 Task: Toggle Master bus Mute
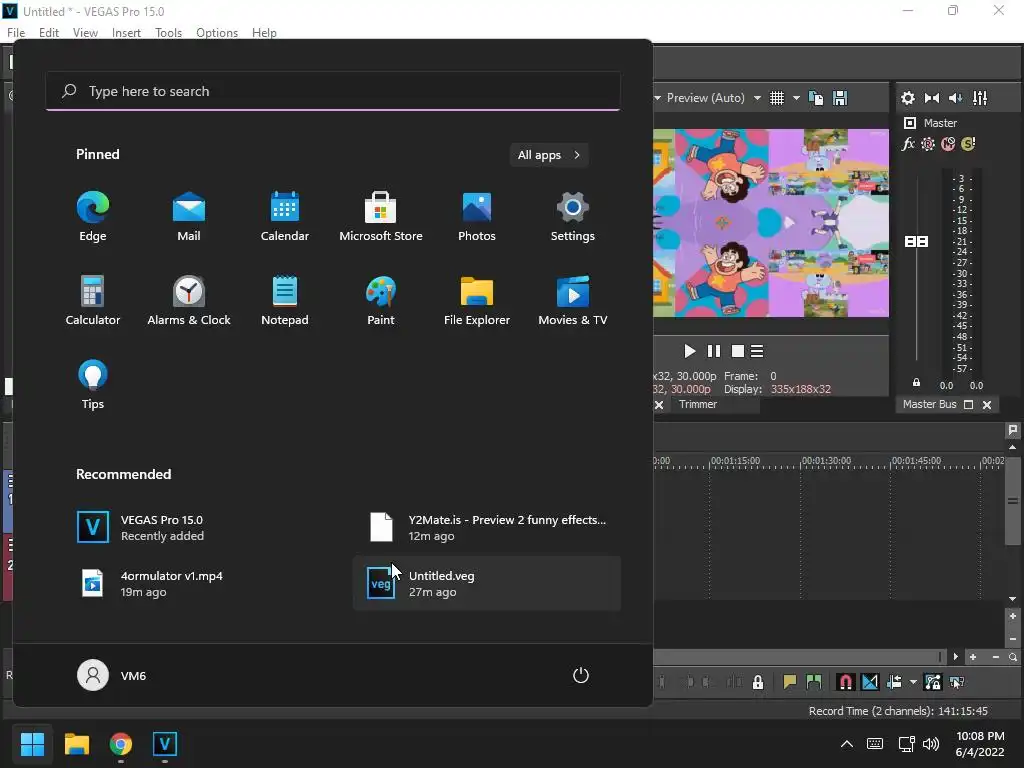(x=948, y=144)
